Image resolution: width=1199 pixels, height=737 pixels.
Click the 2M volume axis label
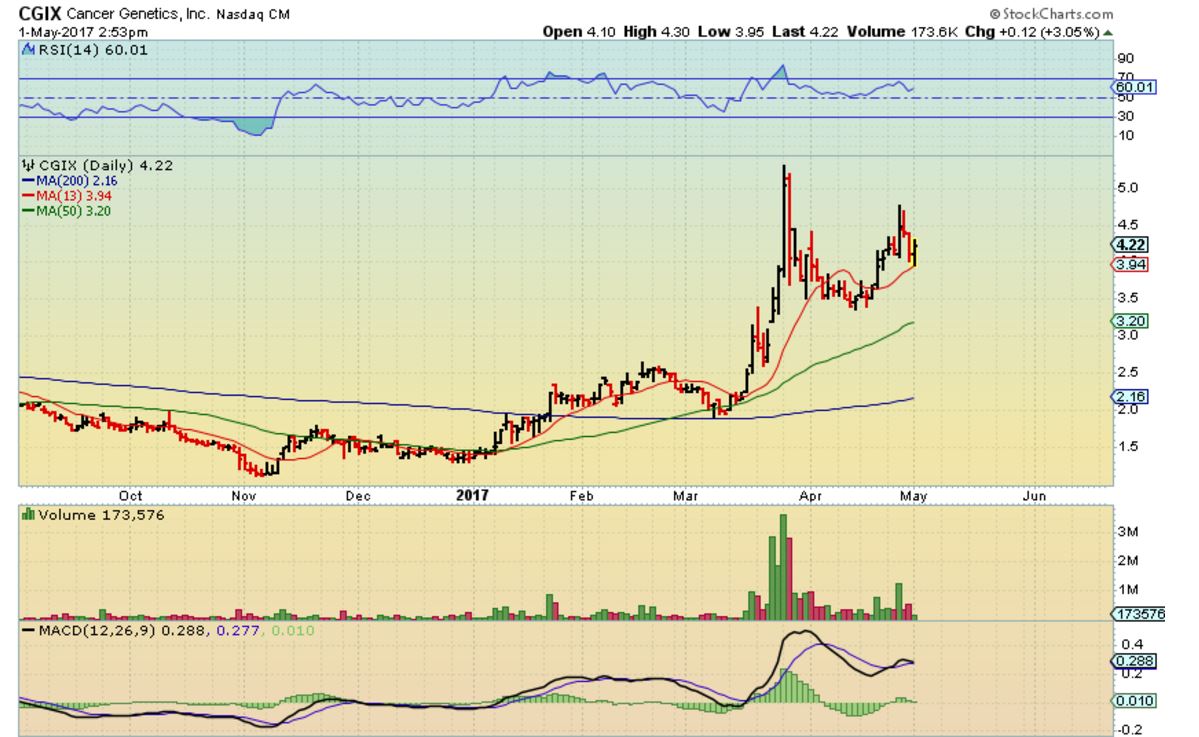pos(1128,560)
